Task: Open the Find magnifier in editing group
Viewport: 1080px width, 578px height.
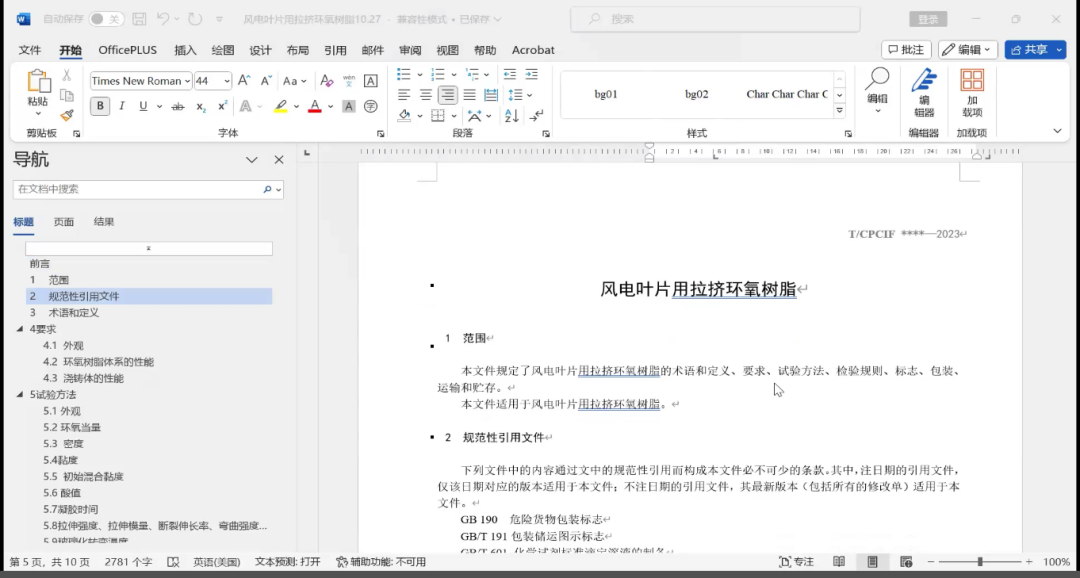Action: [x=877, y=80]
